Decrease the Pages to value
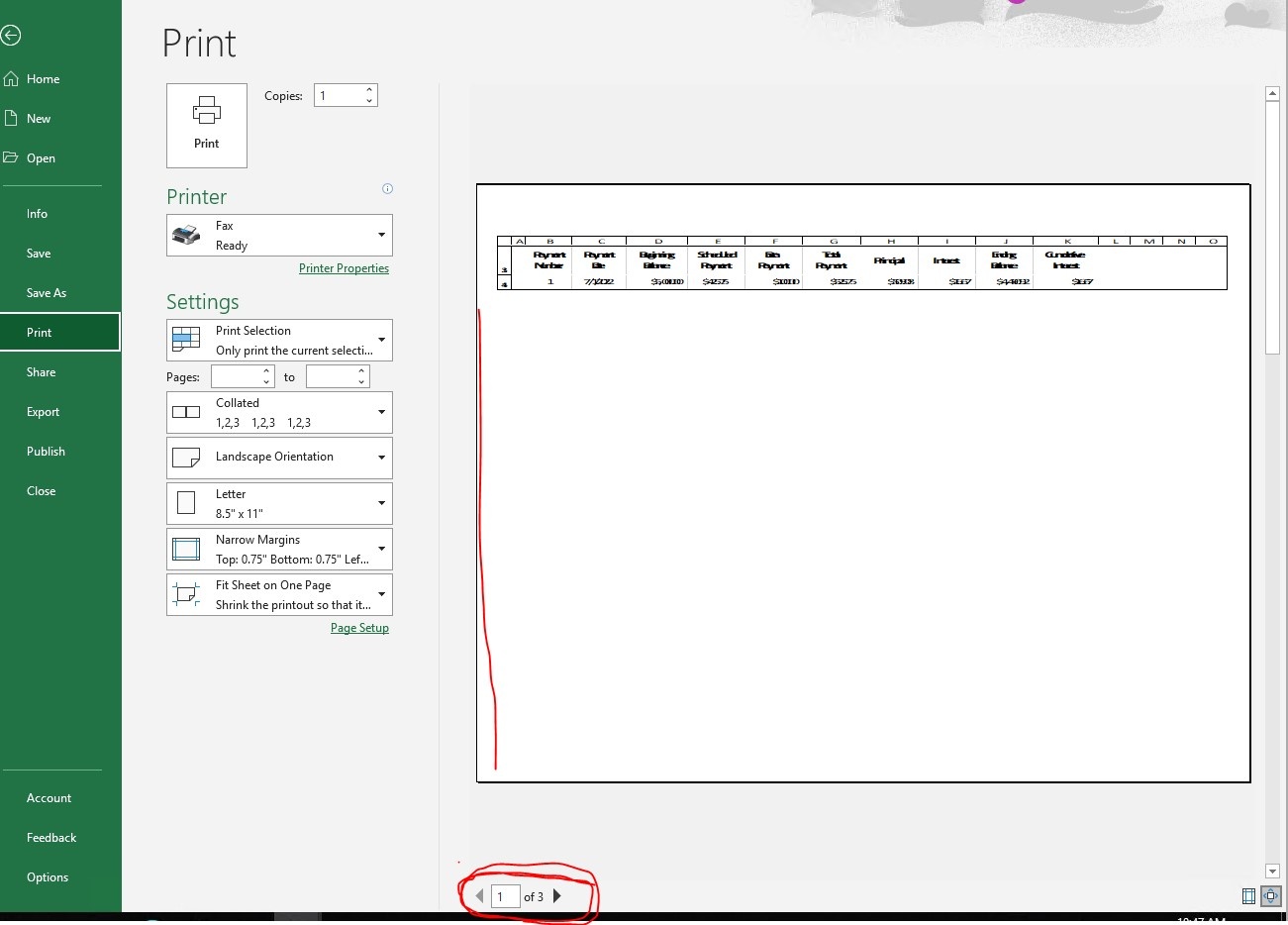Viewport: 1288px width, 925px height. (362, 382)
